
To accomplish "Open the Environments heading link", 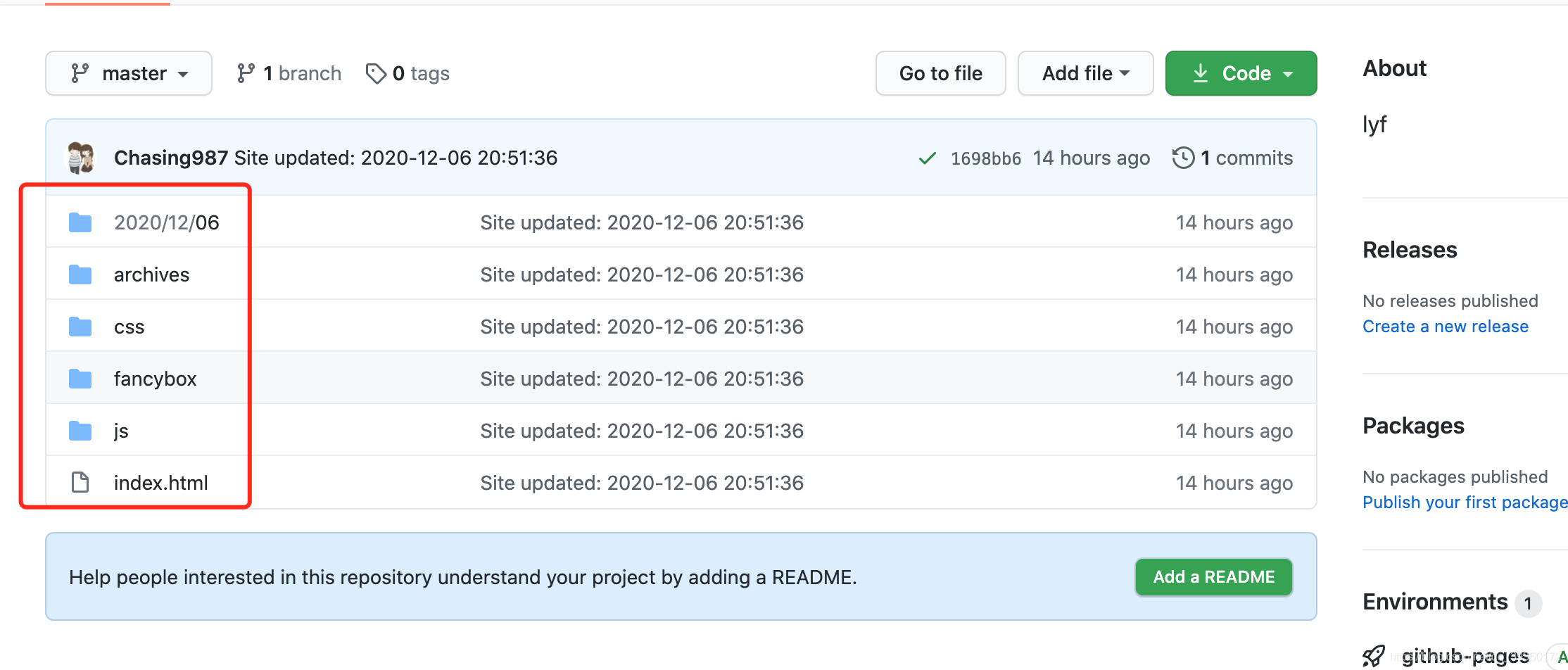I will click(1435, 602).
